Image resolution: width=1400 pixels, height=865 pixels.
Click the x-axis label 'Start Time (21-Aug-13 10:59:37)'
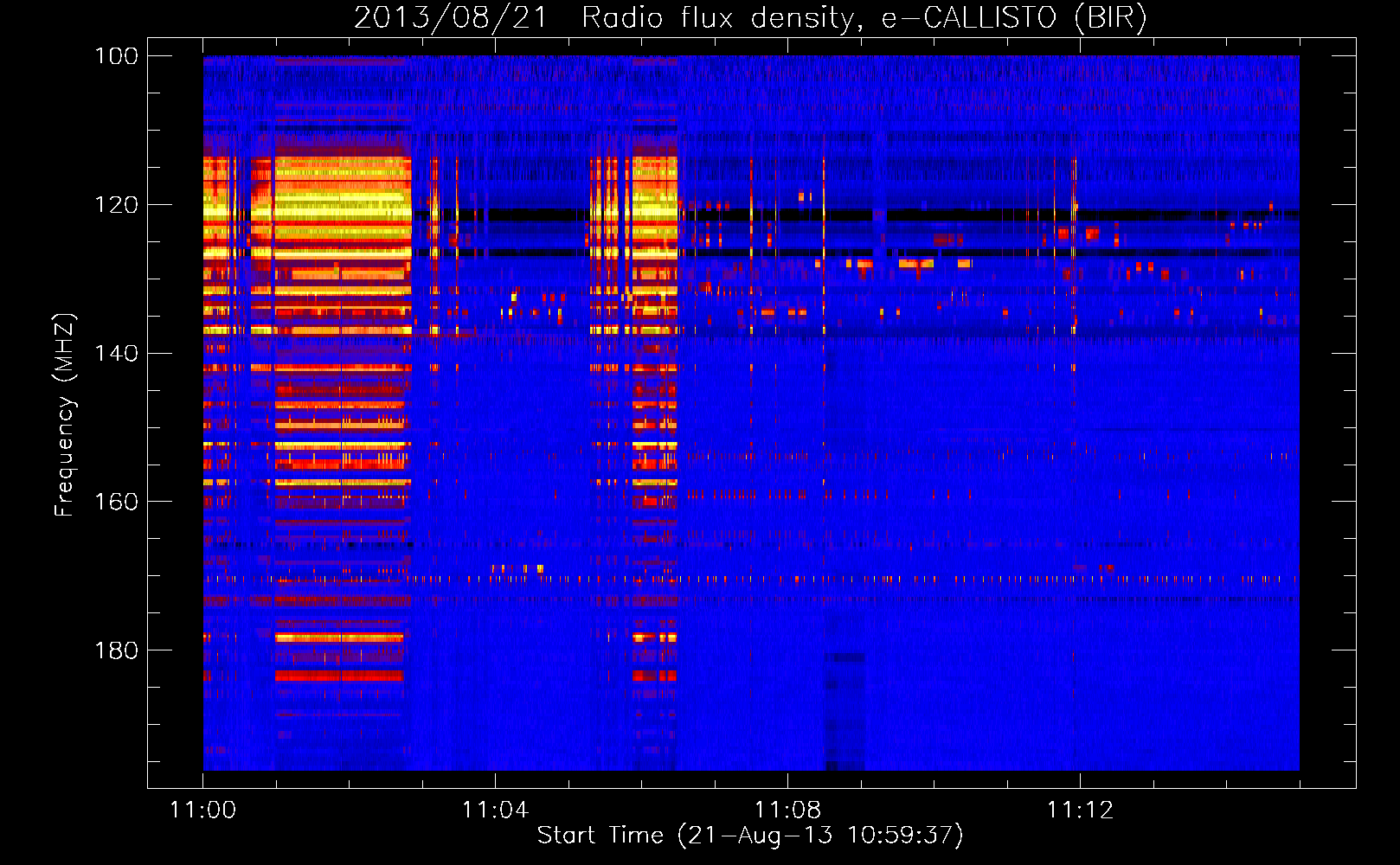point(750,836)
